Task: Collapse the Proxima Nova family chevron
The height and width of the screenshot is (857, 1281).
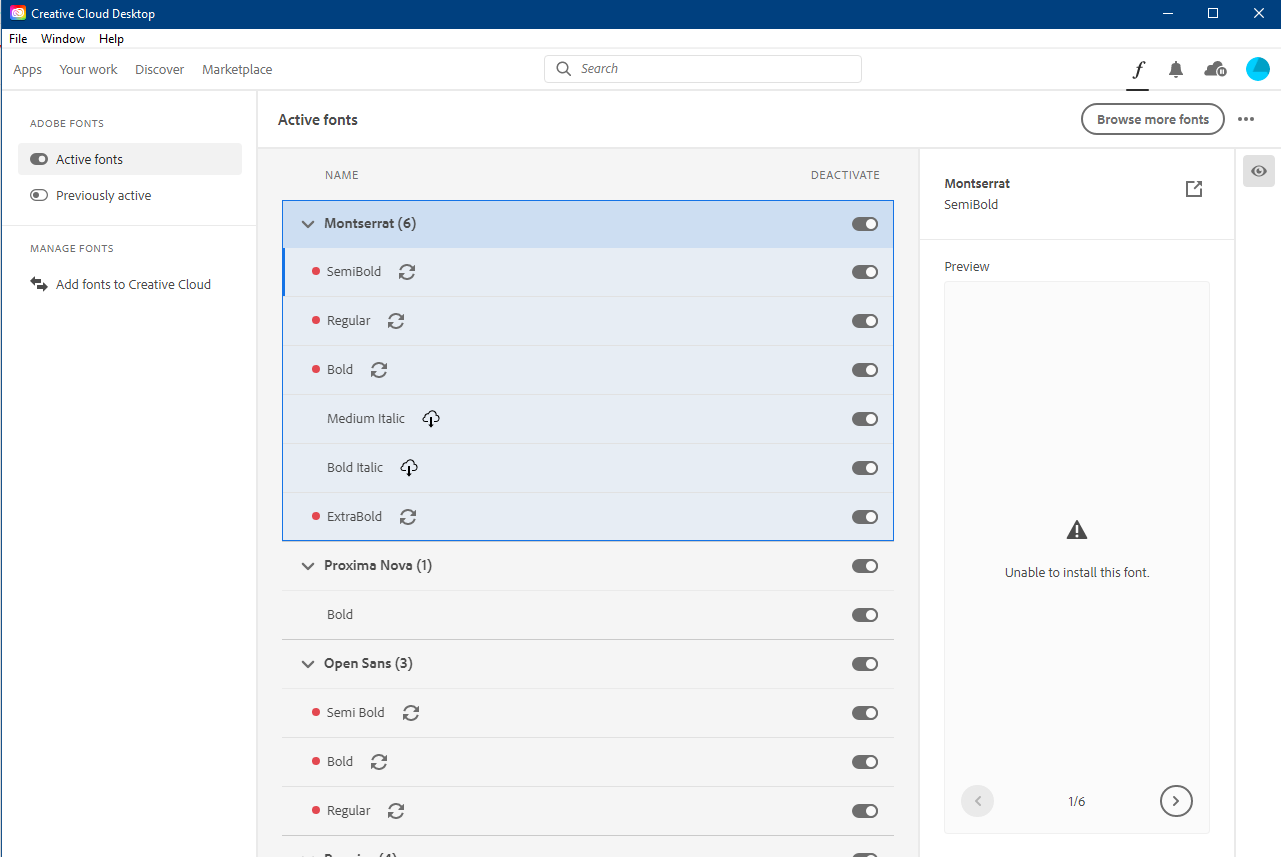Action: pos(308,566)
